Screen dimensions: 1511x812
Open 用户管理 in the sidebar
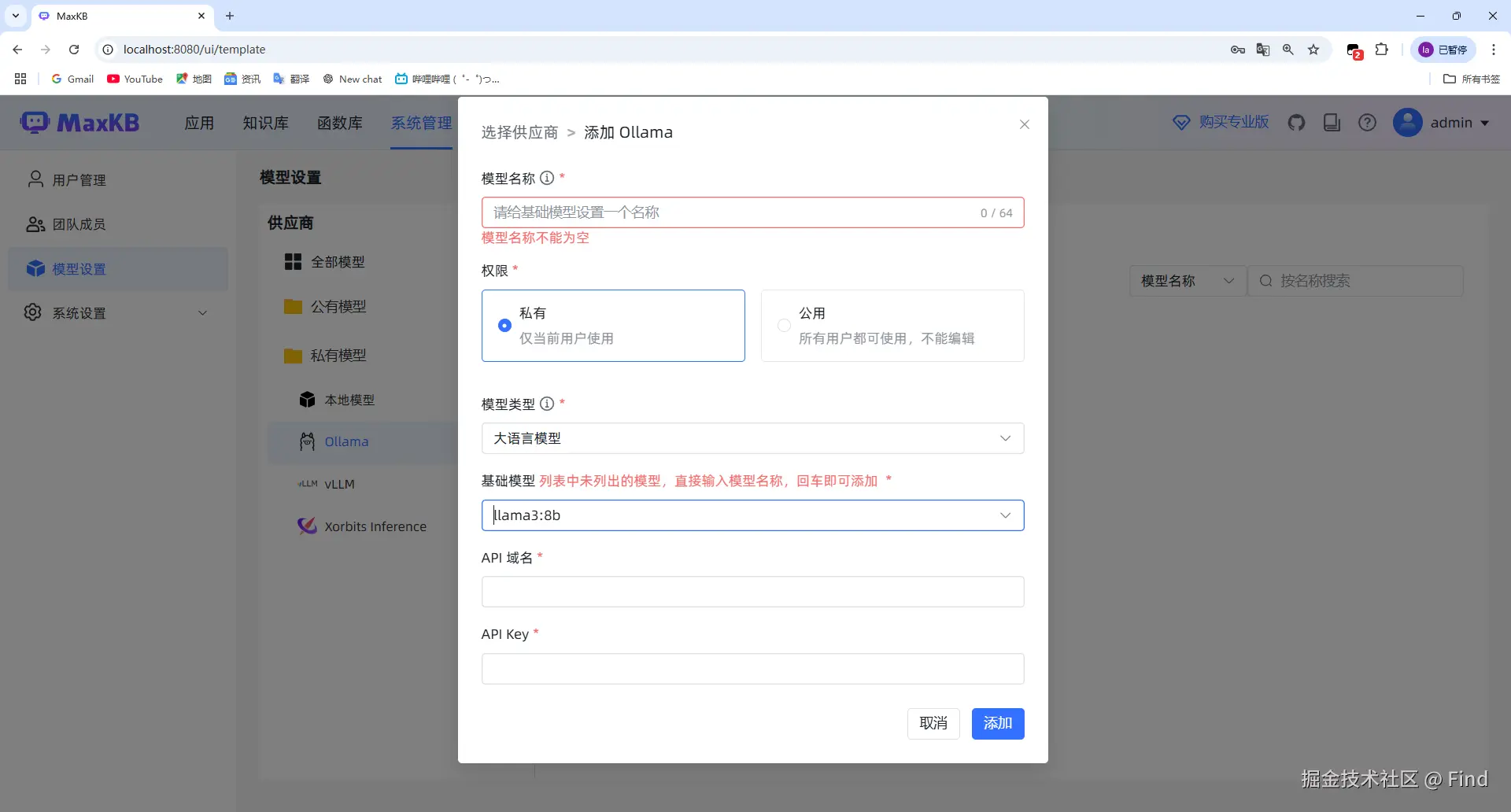point(118,179)
